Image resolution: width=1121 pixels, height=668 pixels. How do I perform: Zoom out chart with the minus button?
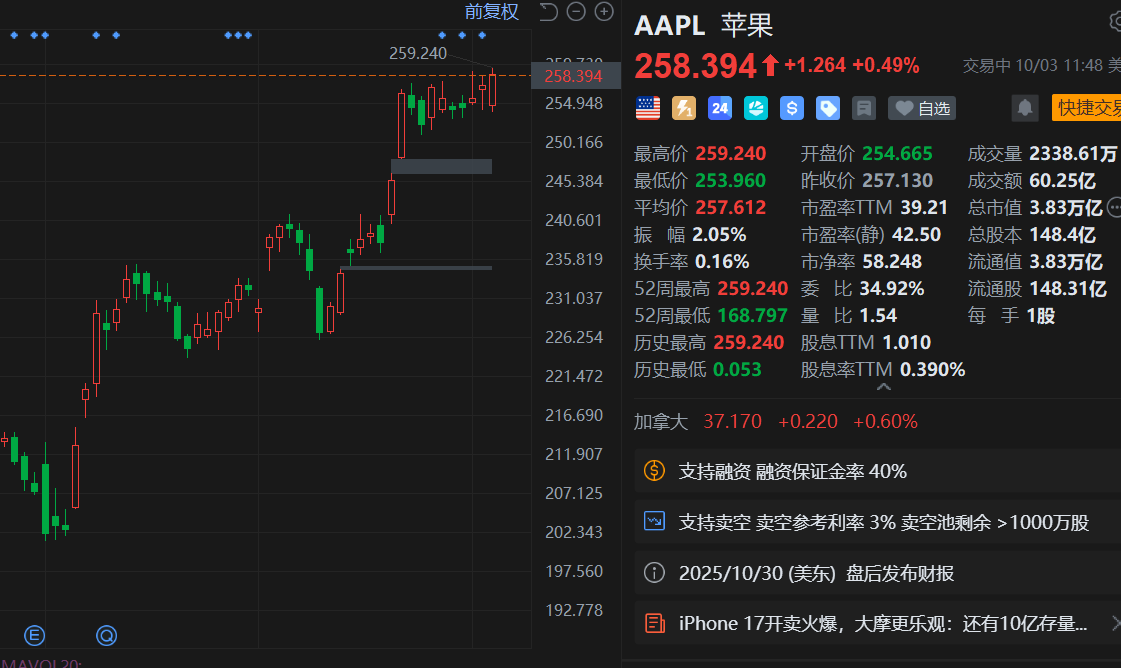[x=575, y=12]
